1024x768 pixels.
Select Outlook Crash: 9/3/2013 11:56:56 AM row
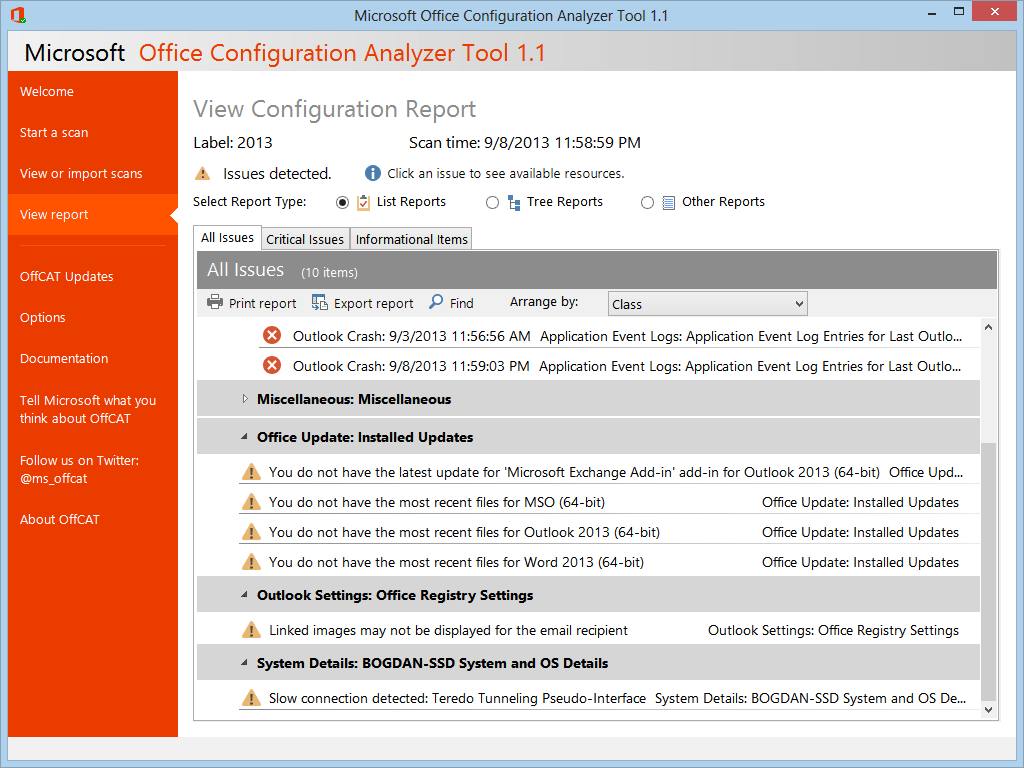pyautogui.click(x=619, y=336)
